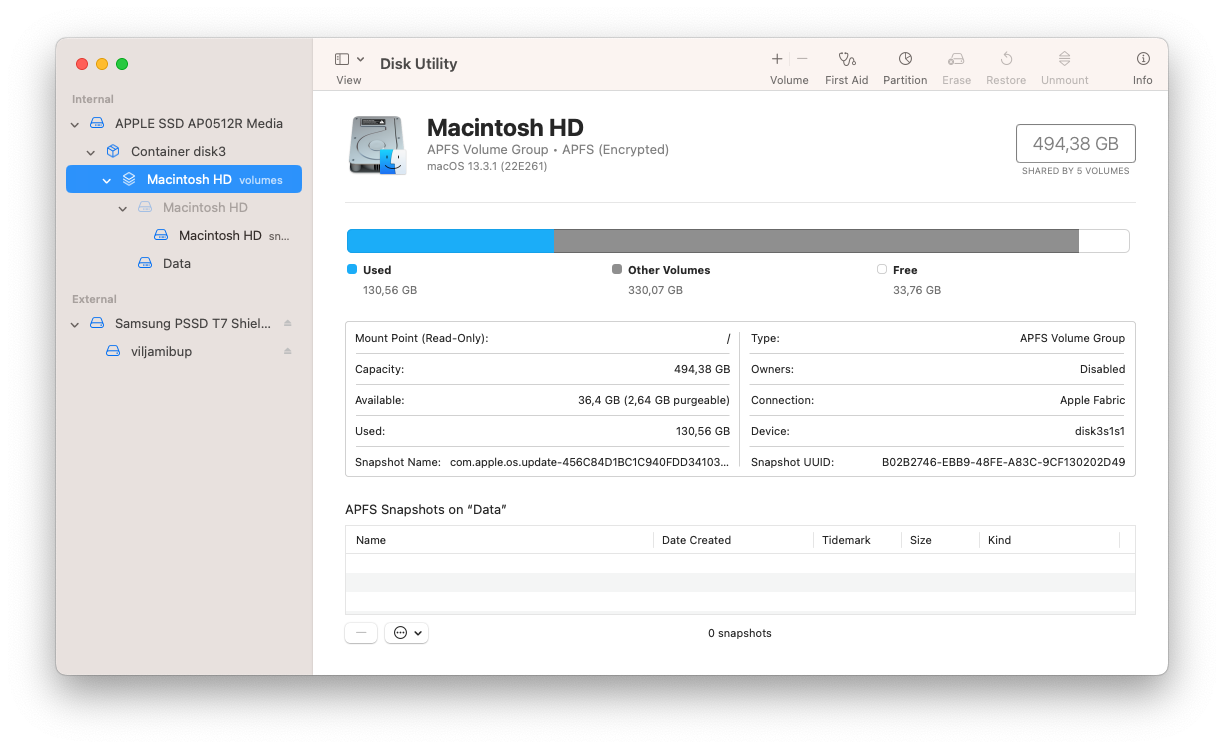Sort snapshots by Date Created column
Viewport: 1224px width, 749px height.
734,540
